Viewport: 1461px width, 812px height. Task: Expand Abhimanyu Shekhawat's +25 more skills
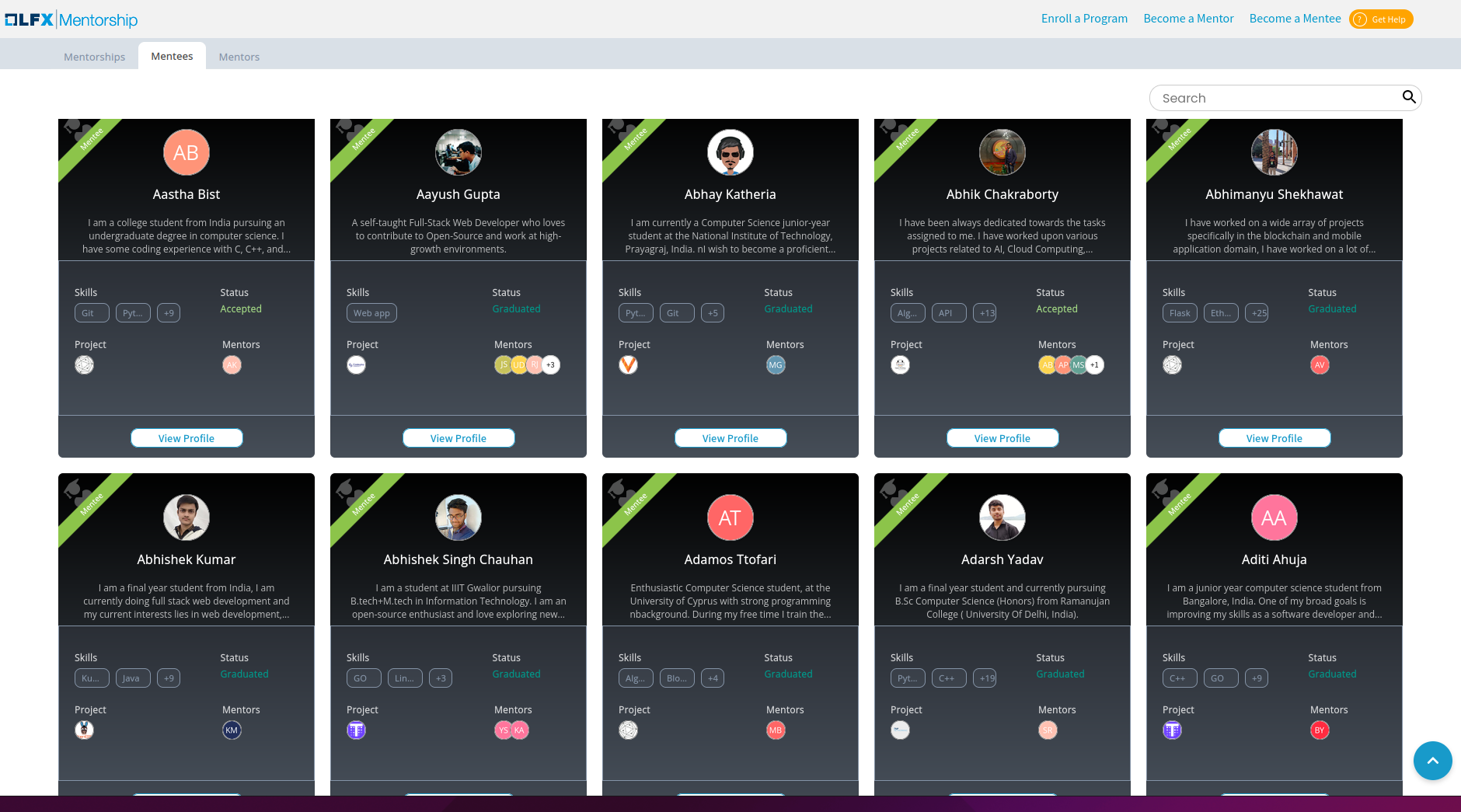(x=1257, y=313)
